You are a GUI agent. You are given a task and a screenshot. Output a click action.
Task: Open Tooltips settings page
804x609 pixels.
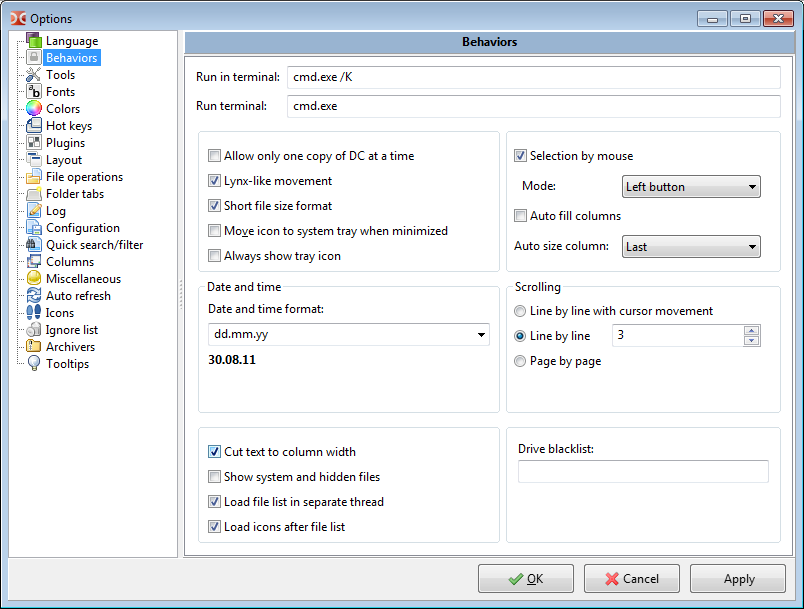pos(67,363)
